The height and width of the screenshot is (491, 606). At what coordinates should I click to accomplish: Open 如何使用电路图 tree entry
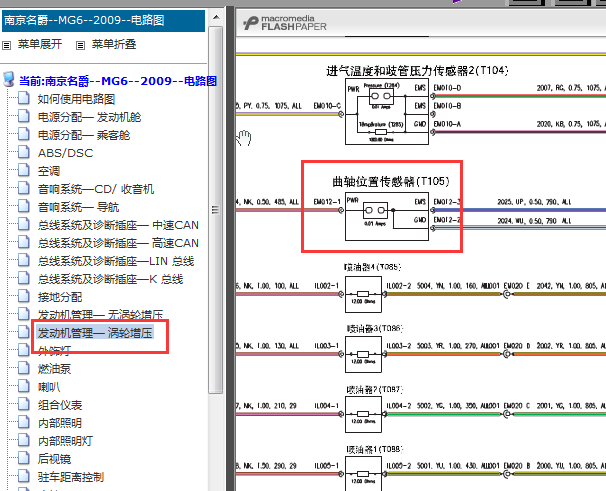[76, 99]
